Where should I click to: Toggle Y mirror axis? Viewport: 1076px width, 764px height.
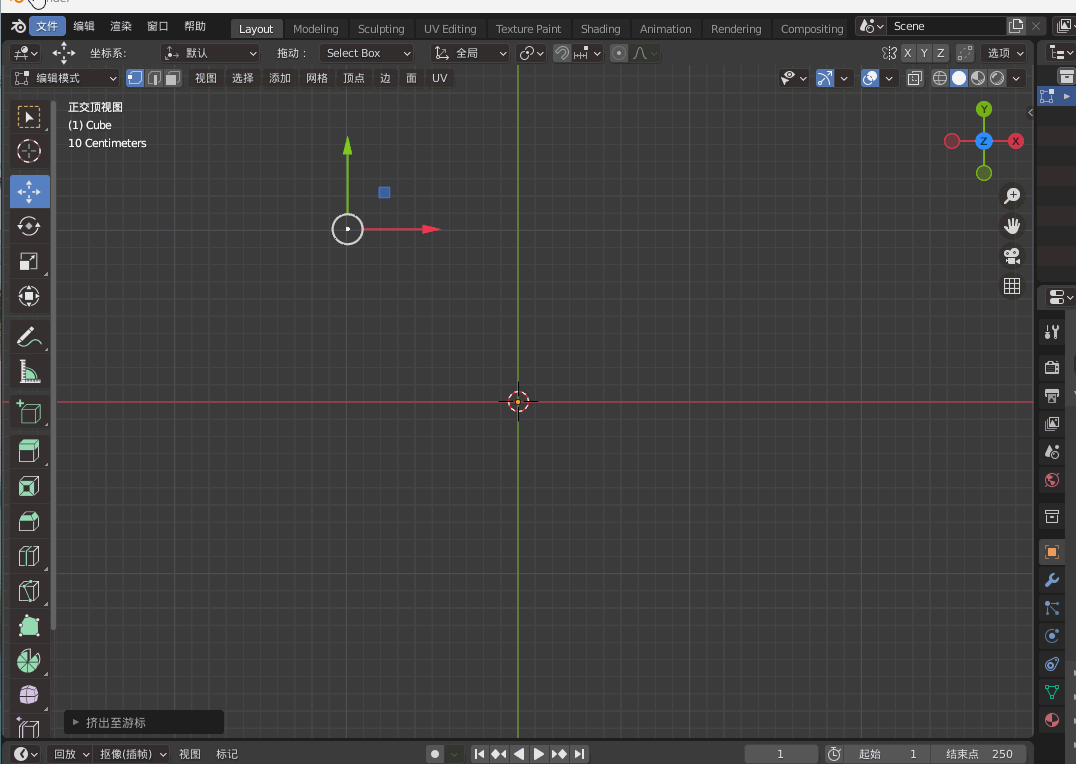[924, 53]
